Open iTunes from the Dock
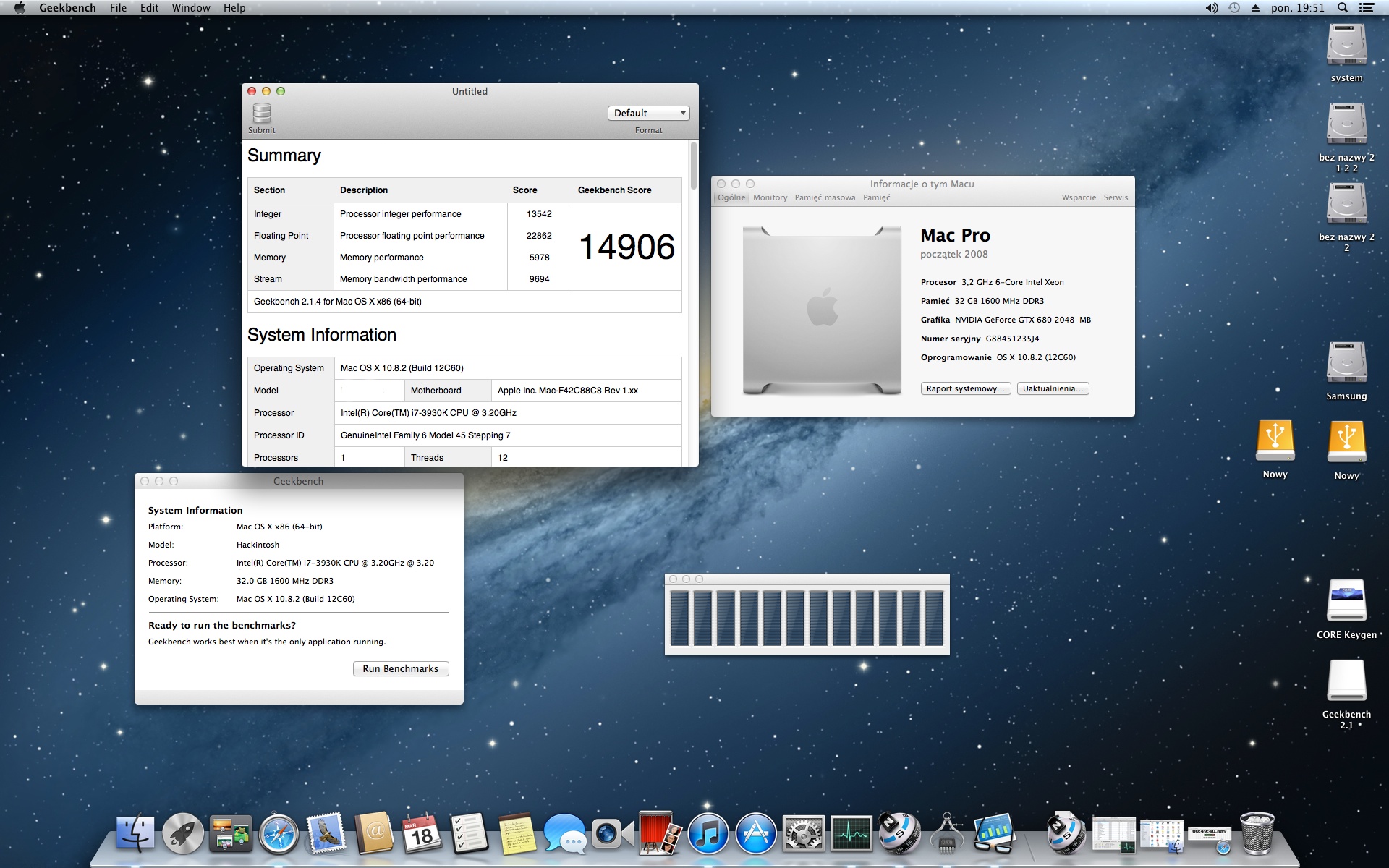 click(708, 833)
